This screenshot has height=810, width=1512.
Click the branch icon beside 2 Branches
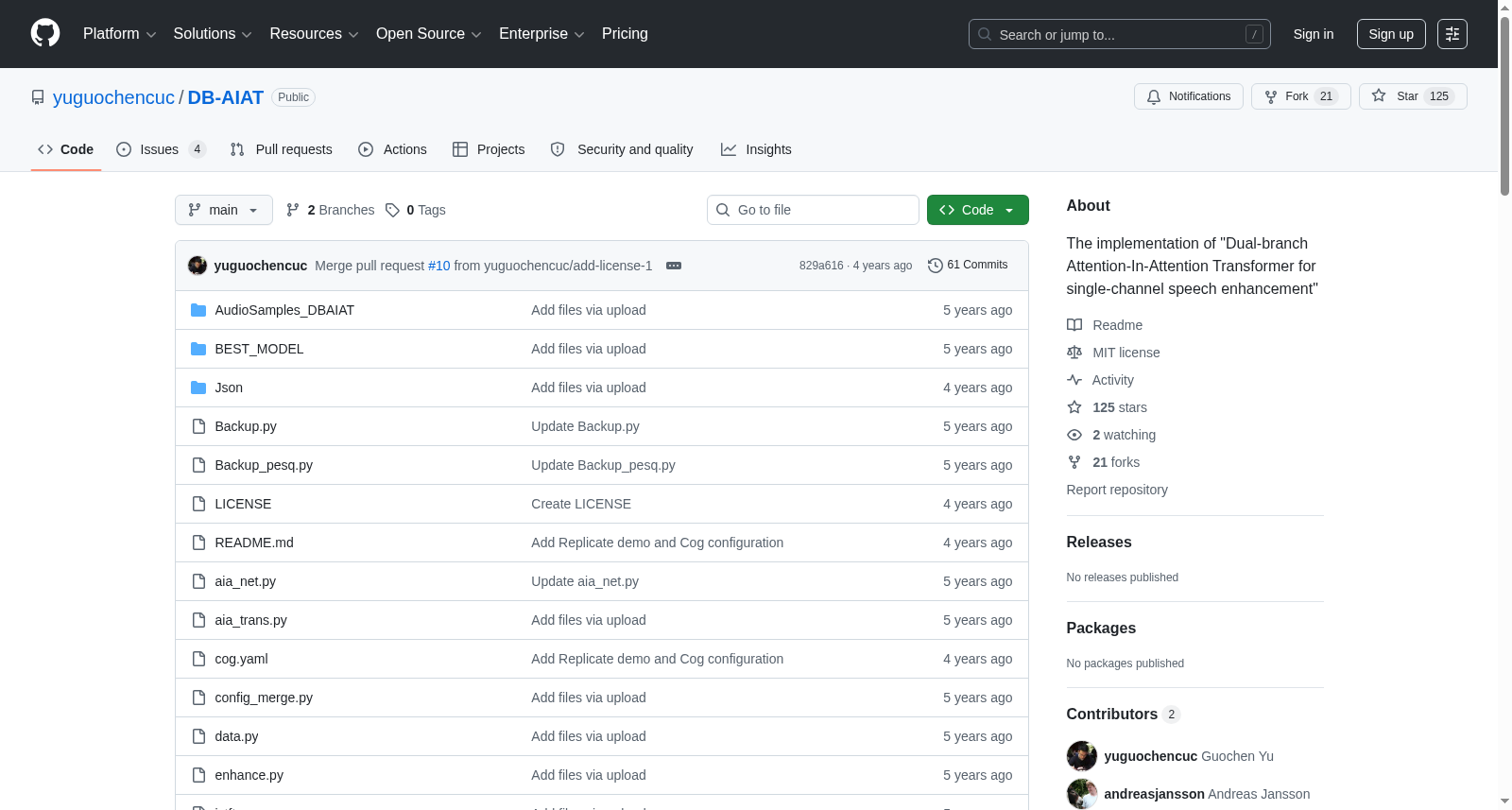pyautogui.click(x=293, y=210)
